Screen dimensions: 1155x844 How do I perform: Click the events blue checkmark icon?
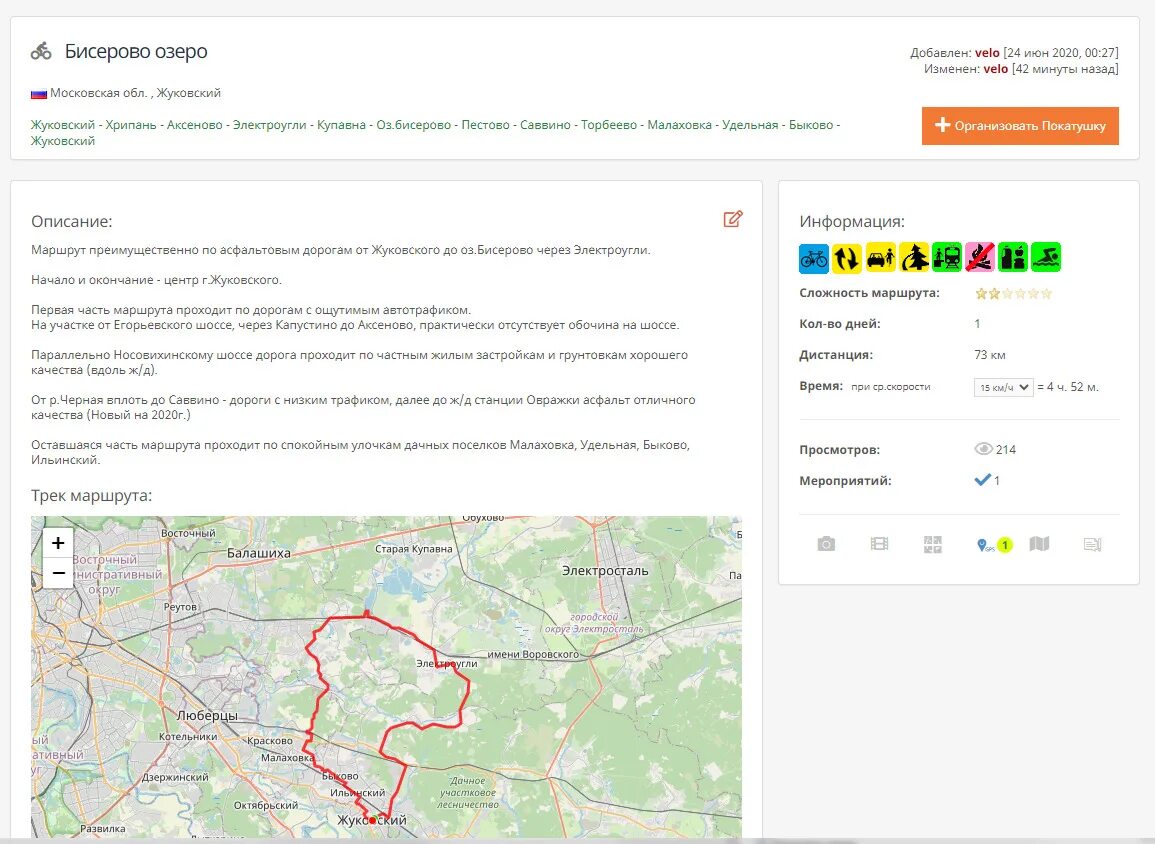coord(982,480)
